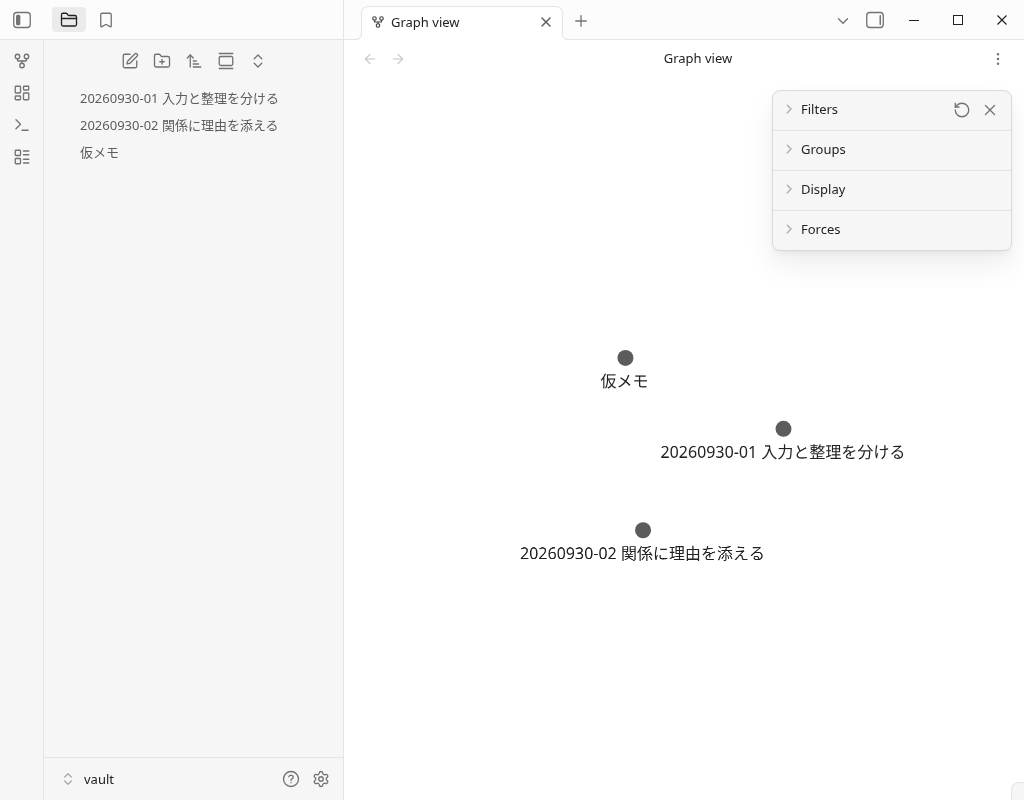Go forward with the right arrow

pyautogui.click(x=398, y=59)
